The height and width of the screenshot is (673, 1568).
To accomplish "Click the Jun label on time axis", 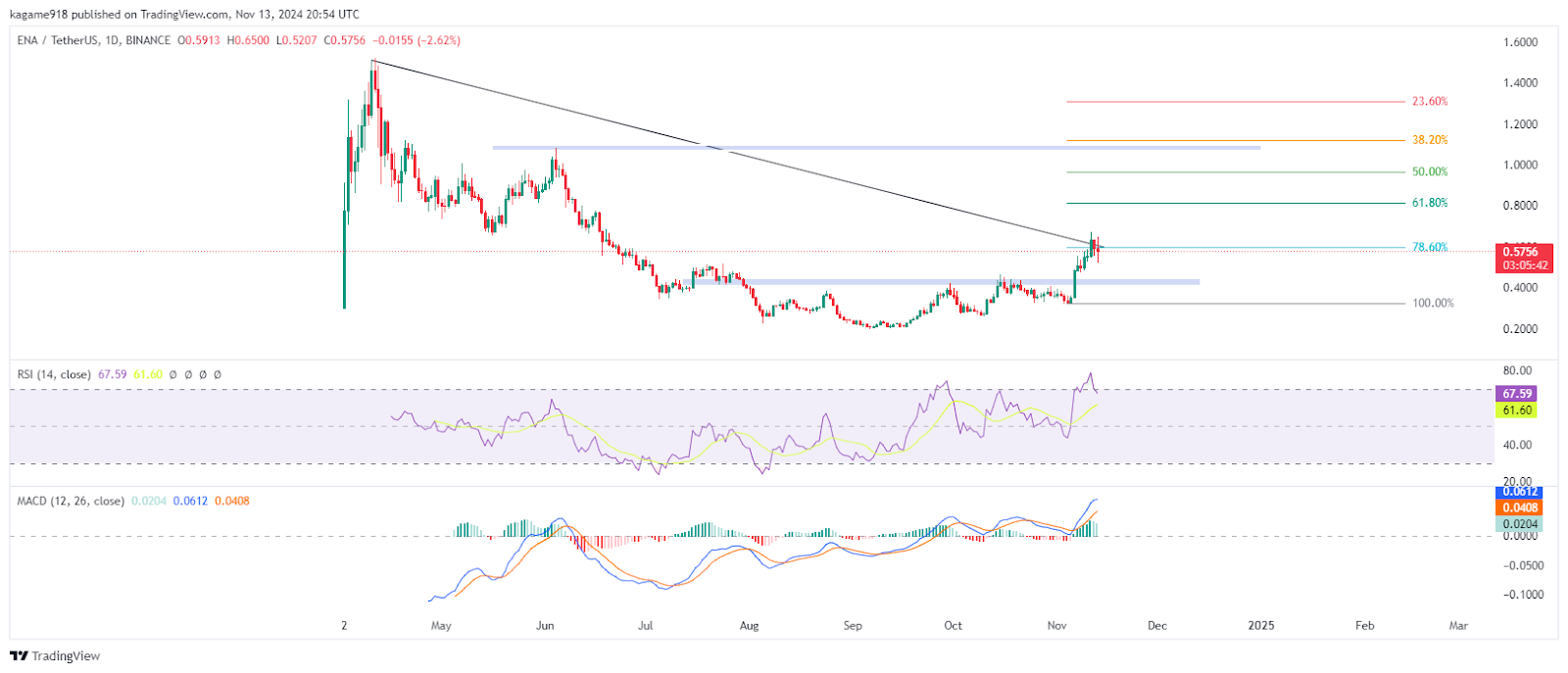I will pos(545,626).
